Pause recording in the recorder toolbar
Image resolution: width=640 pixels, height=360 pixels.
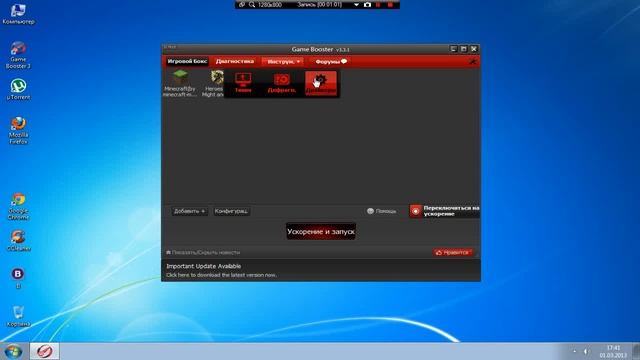click(x=378, y=4)
